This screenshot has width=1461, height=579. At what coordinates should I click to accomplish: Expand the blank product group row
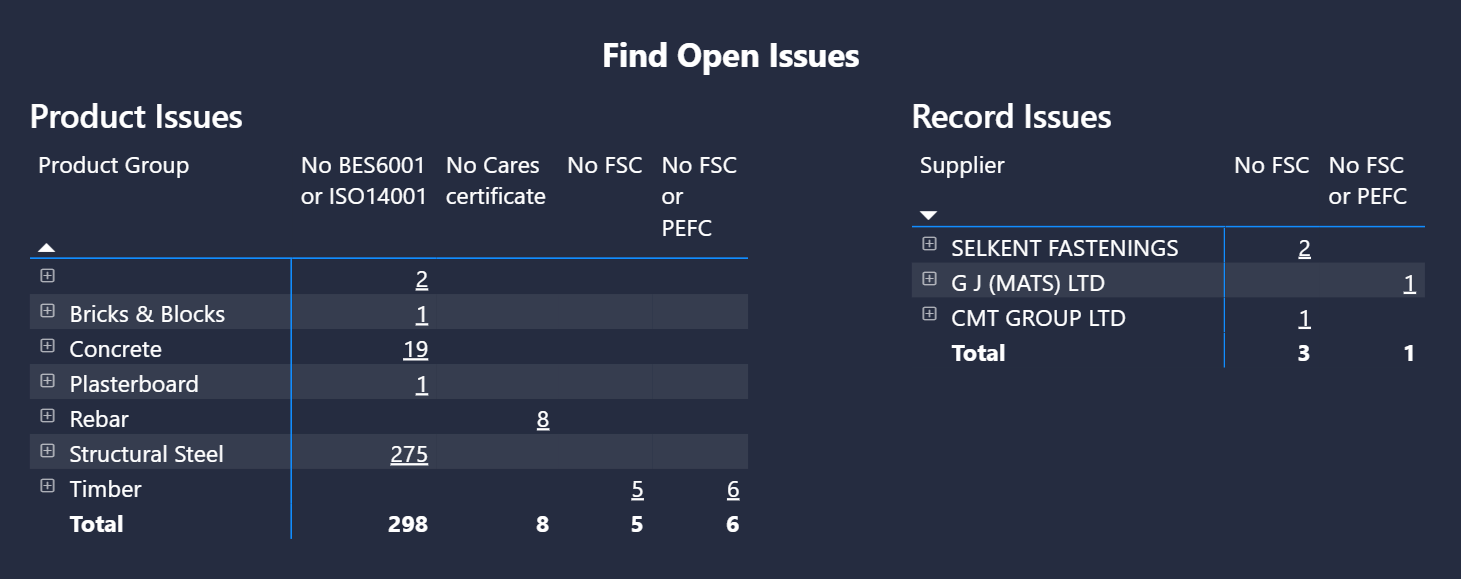click(47, 276)
